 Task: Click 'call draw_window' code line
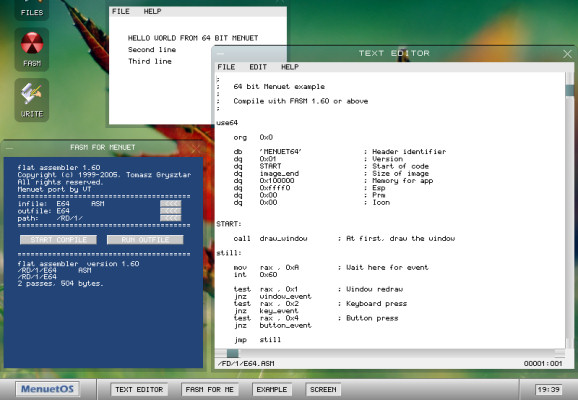[x=270, y=239]
